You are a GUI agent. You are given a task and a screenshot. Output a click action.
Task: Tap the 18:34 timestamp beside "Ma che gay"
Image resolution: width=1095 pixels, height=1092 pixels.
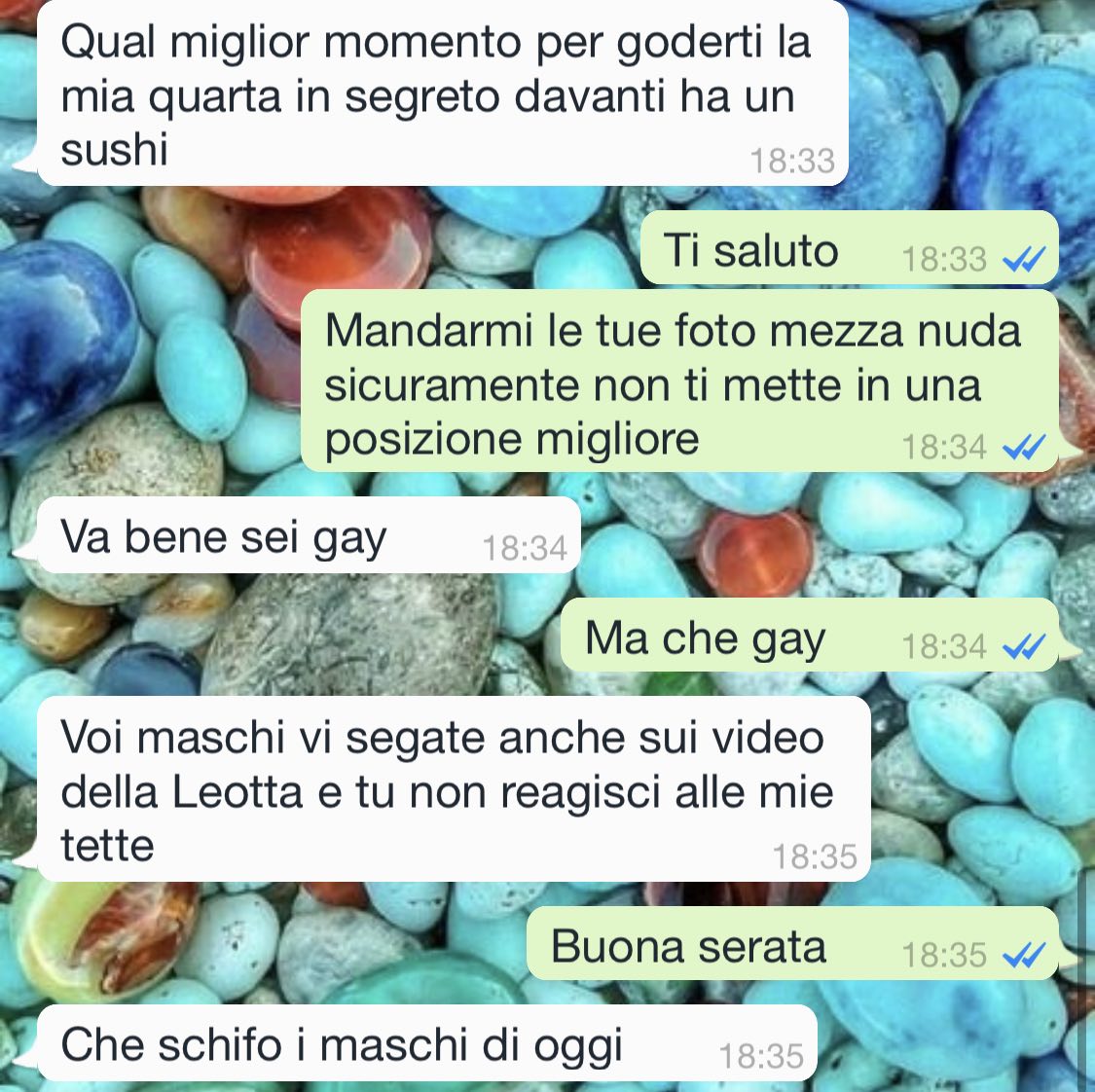pos(943,646)
